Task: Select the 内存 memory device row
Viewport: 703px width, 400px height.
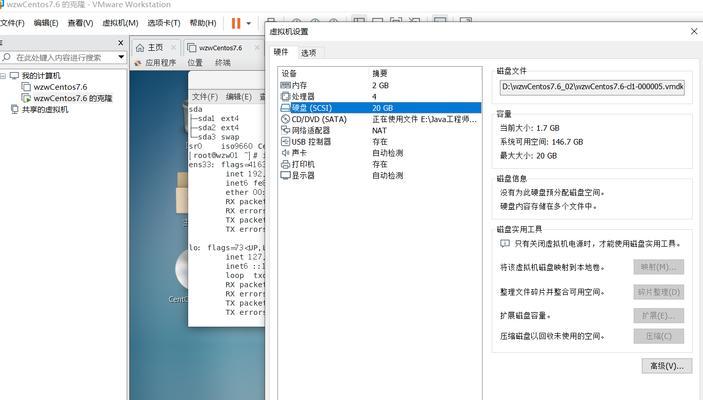Action: tap(380, 85)
